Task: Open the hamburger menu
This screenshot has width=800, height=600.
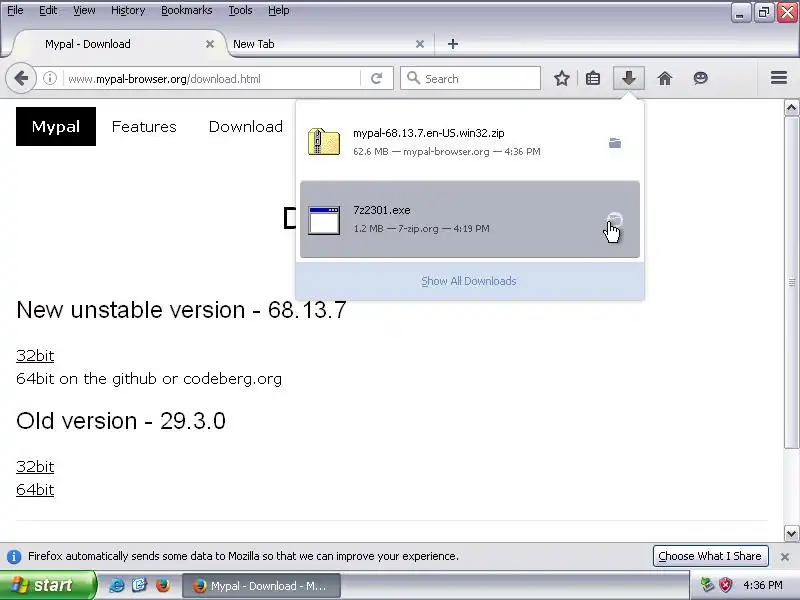Action: click(x=779, y=78)
